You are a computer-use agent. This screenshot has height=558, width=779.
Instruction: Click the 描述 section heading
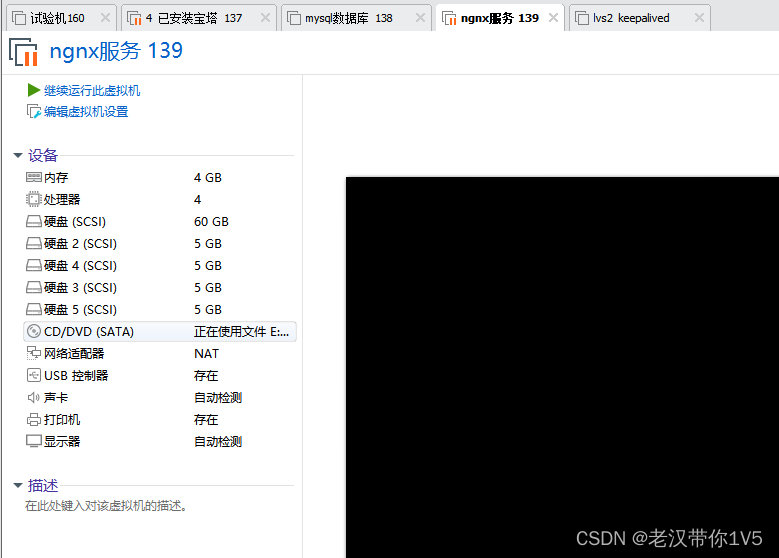coord(43,485)
